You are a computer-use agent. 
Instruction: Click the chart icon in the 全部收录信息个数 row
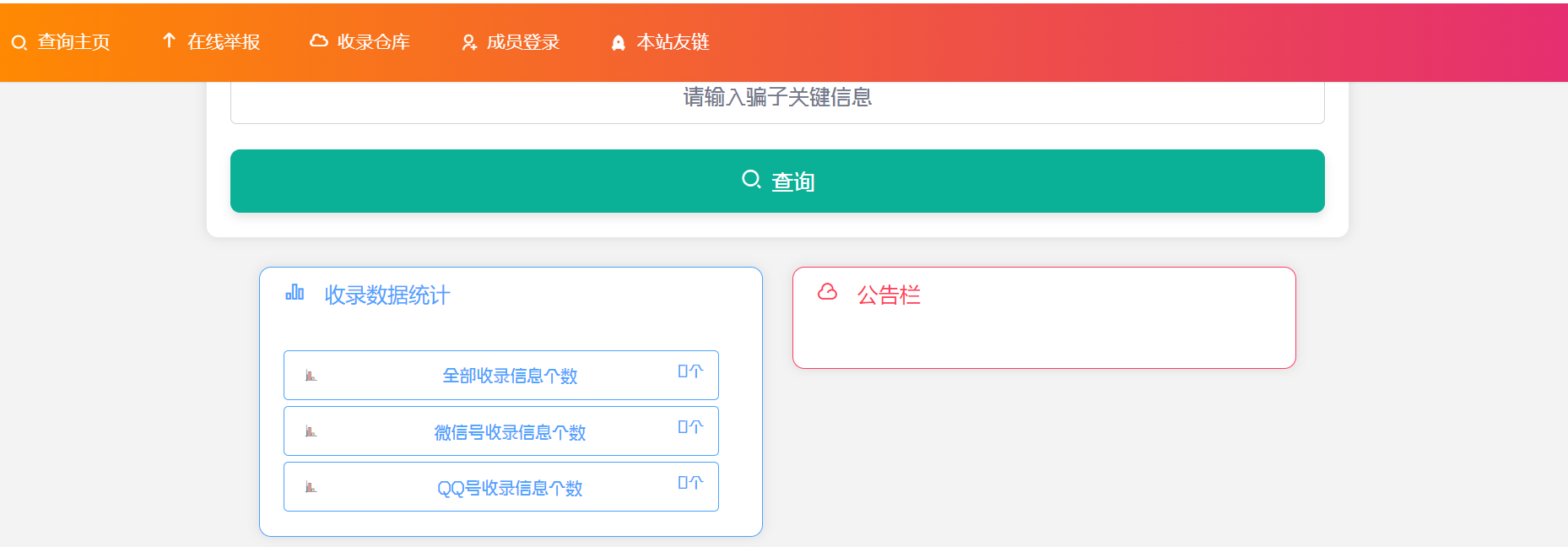tap(311, 375)
